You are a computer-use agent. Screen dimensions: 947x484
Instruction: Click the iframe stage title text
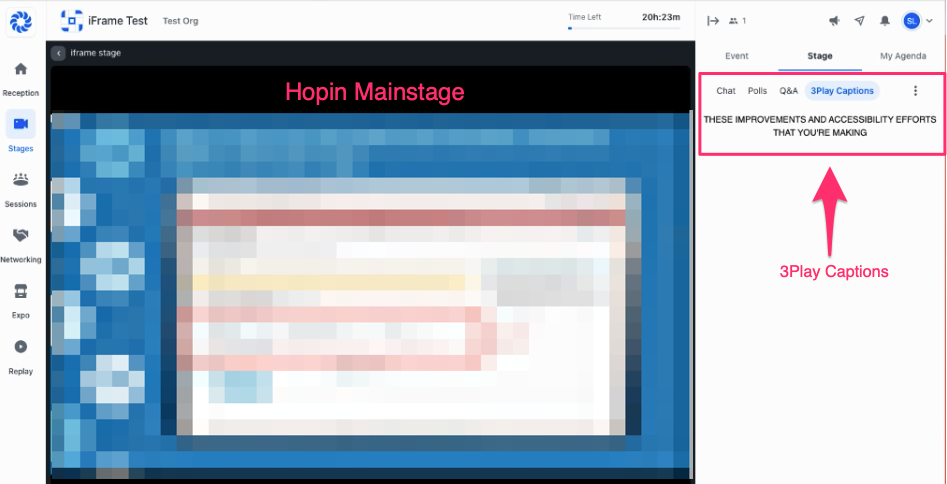pos(95,53)
